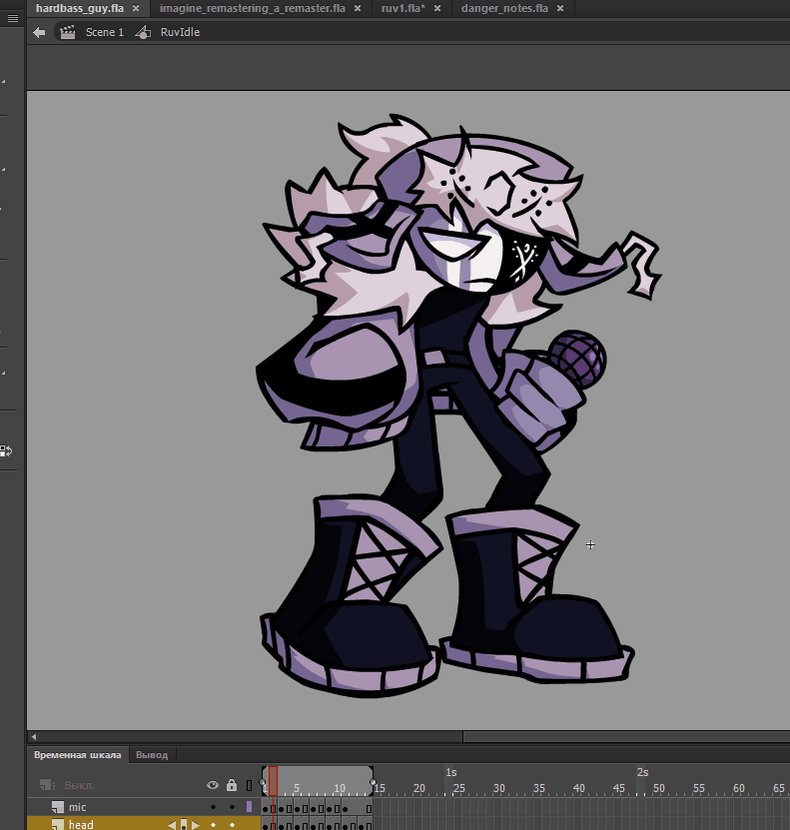Click RuvIdle breadcrumb label

180,32
